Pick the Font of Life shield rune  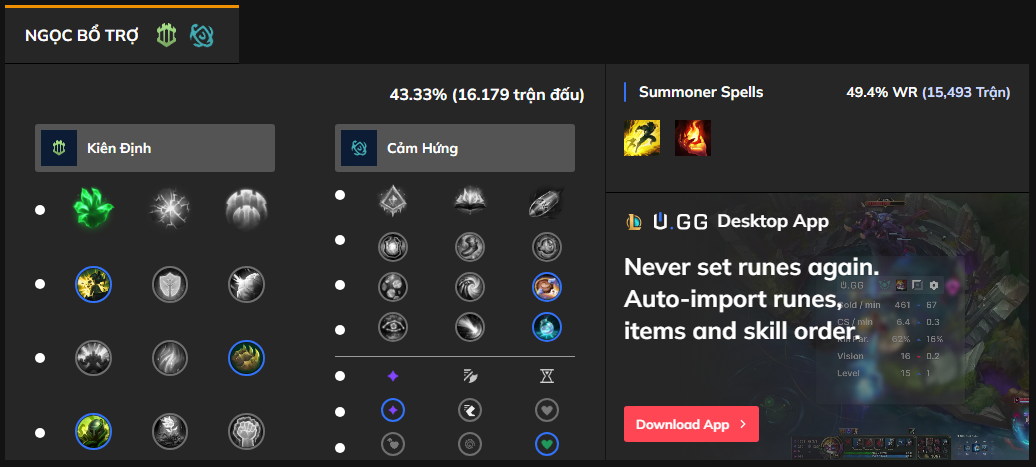click(169, 285)
